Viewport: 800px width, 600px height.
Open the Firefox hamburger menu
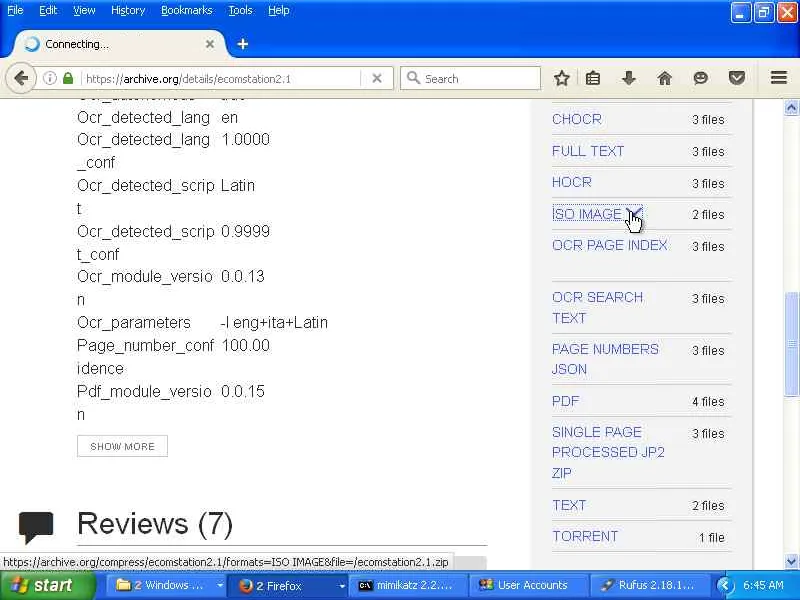tap(779, 78)
